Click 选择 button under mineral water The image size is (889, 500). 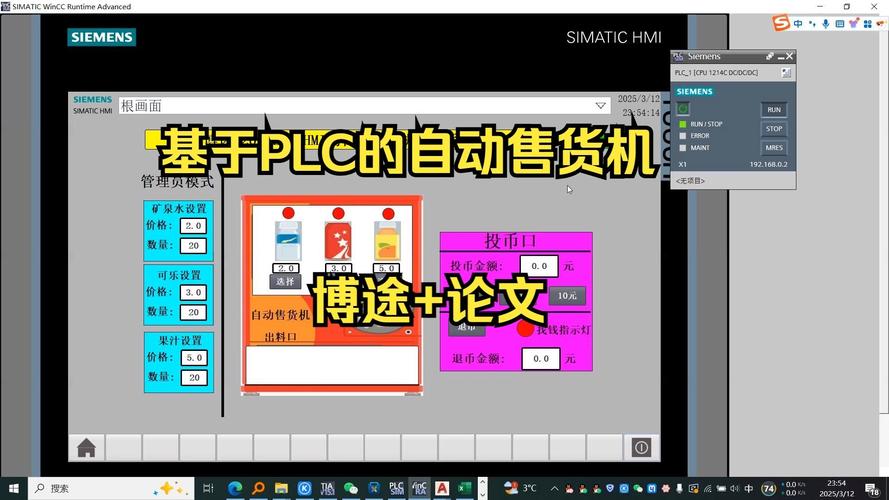coord(285,281)
